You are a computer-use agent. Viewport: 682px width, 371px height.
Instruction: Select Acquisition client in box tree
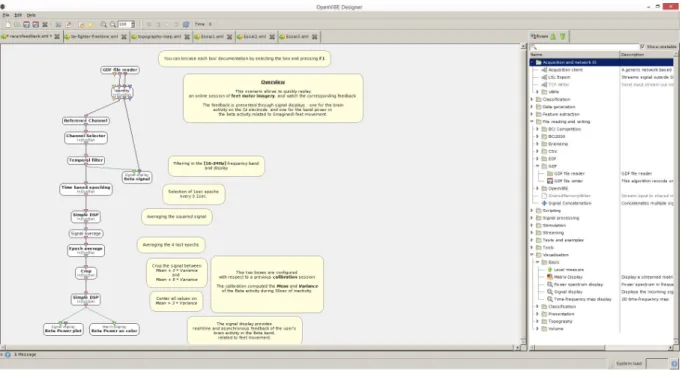[565, 70]
